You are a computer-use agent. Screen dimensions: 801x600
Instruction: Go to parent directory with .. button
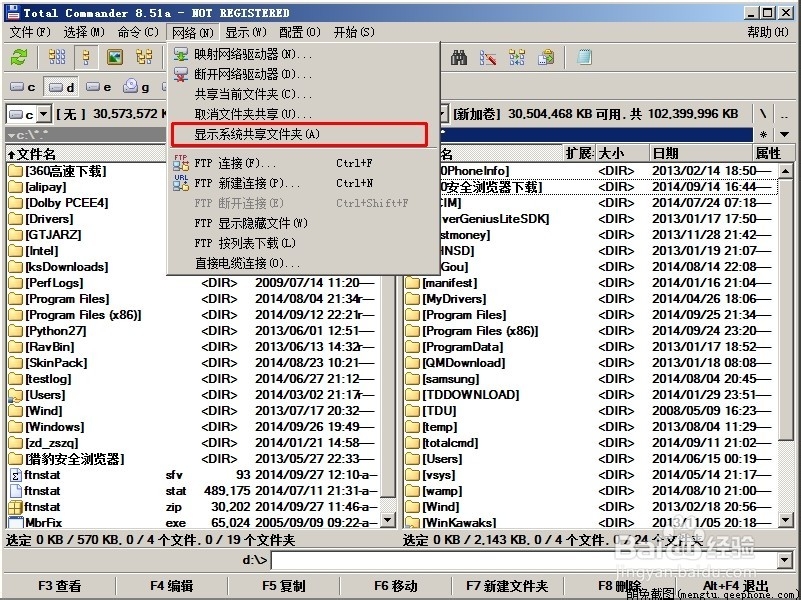(x=784, y=114)
